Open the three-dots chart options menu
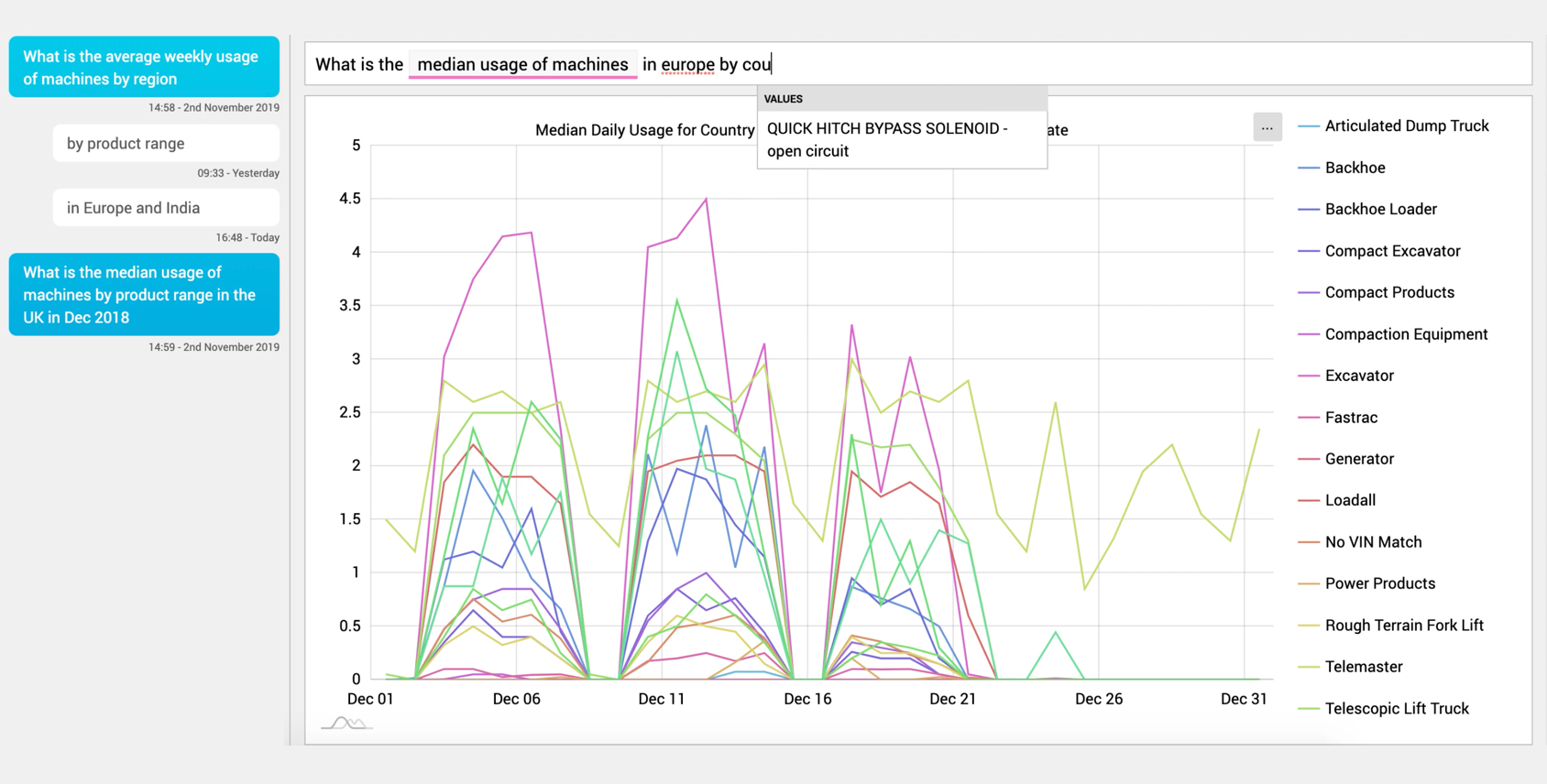Screen dimensions: 1547x784 click(1267, 128)
